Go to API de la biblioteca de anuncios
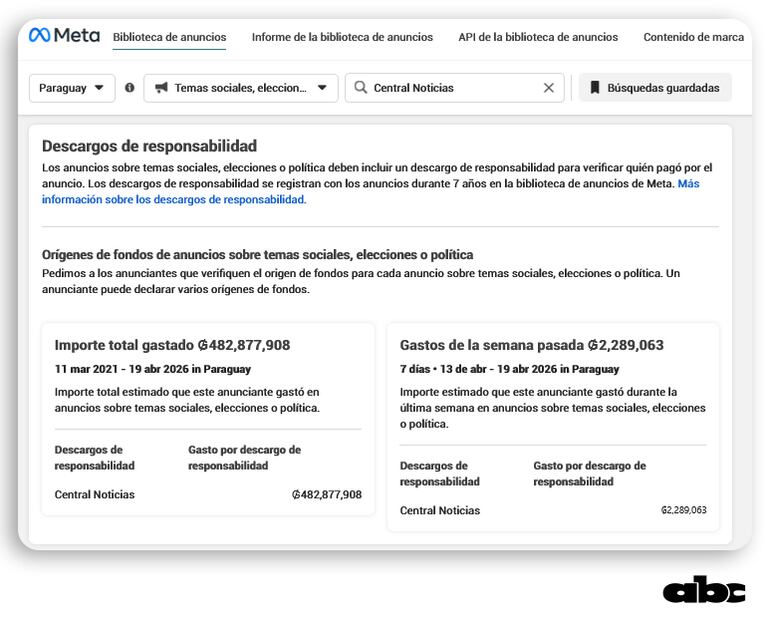The image size is (770, 628). pyautogui.click(x=538, y=37)
